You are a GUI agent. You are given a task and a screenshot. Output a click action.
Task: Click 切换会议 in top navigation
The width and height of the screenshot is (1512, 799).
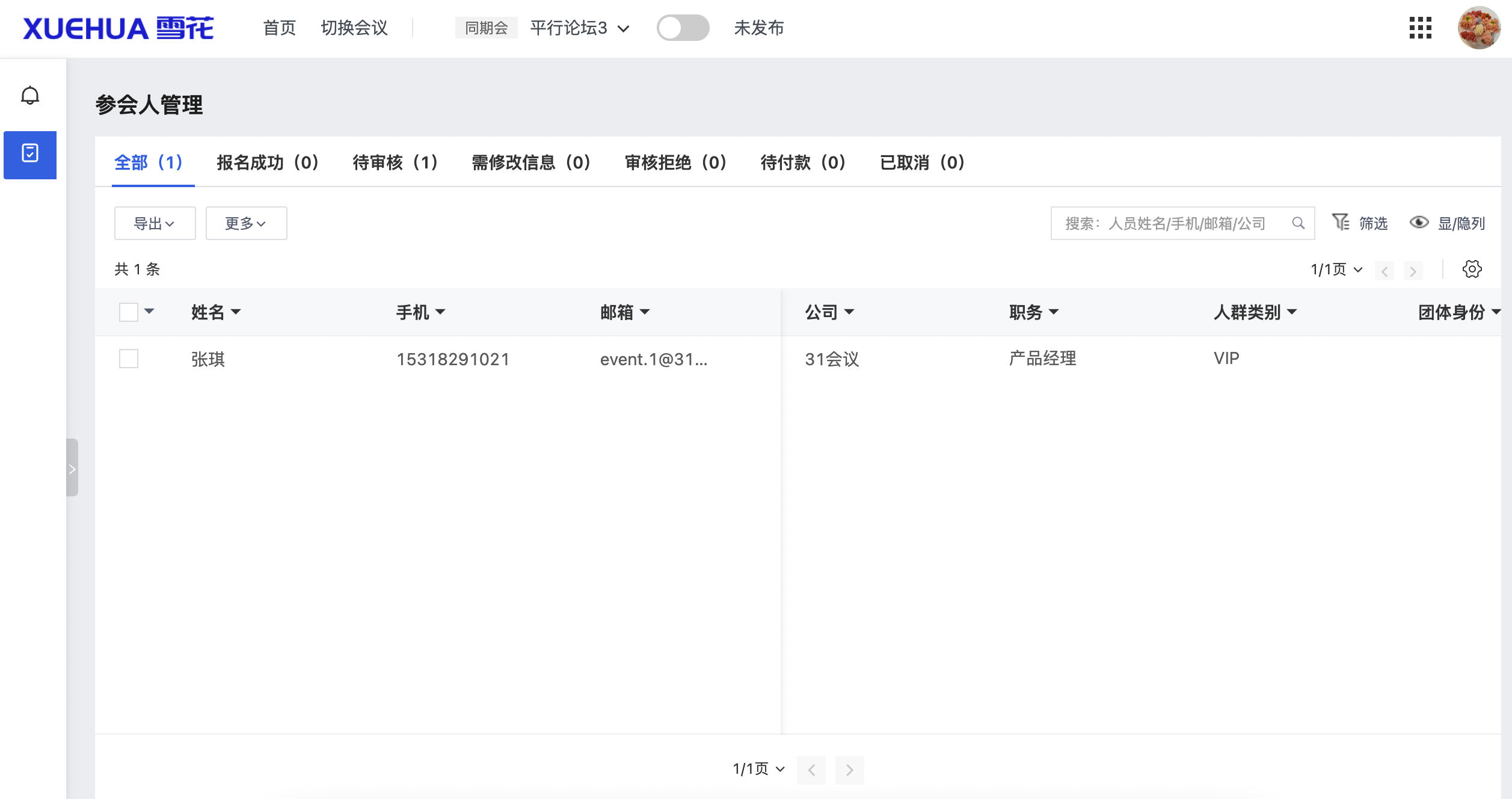(x=354, y=28)
